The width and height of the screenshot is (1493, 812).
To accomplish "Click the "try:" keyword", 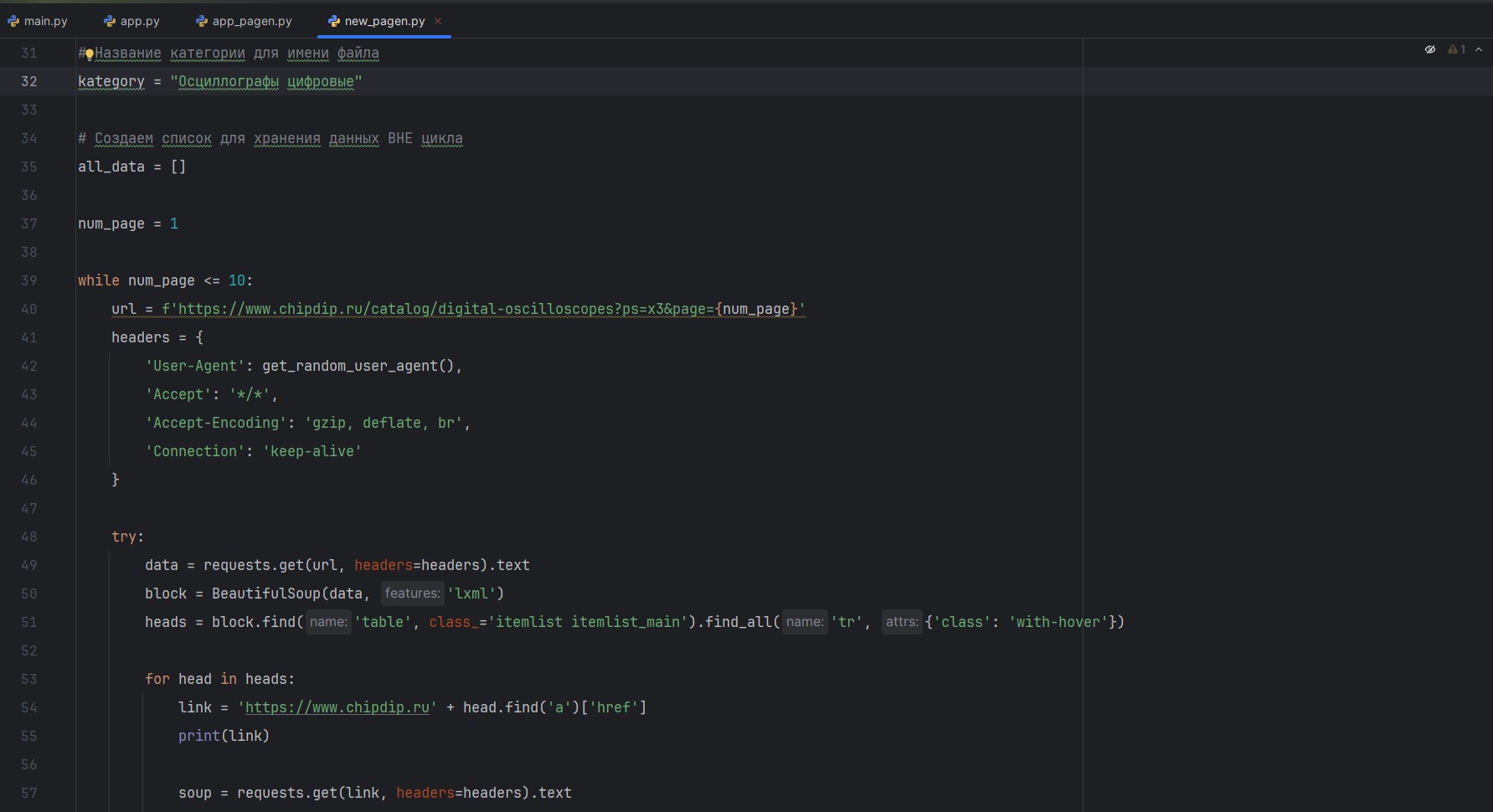I will click(128, 537).
